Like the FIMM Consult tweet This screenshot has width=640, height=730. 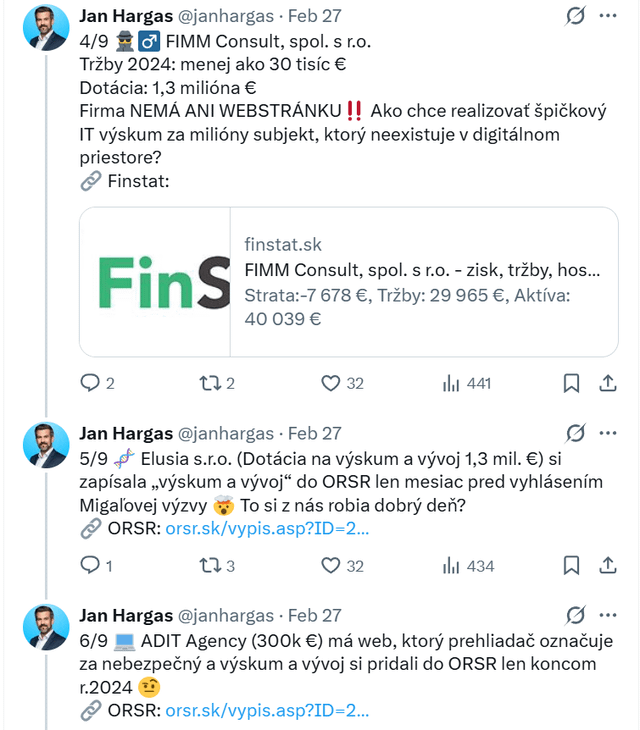click(x=331, y=383)
